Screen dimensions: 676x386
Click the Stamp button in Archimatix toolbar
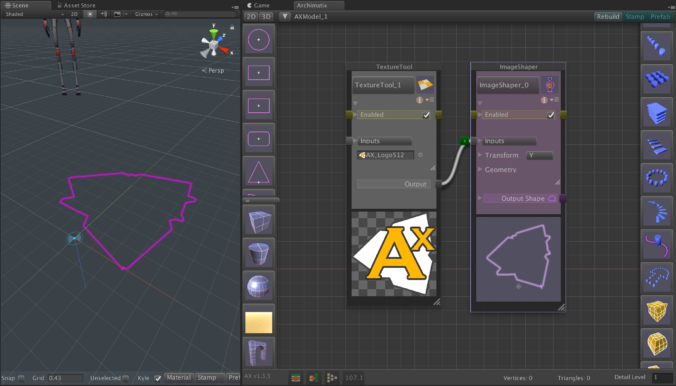tap(635, 16)
